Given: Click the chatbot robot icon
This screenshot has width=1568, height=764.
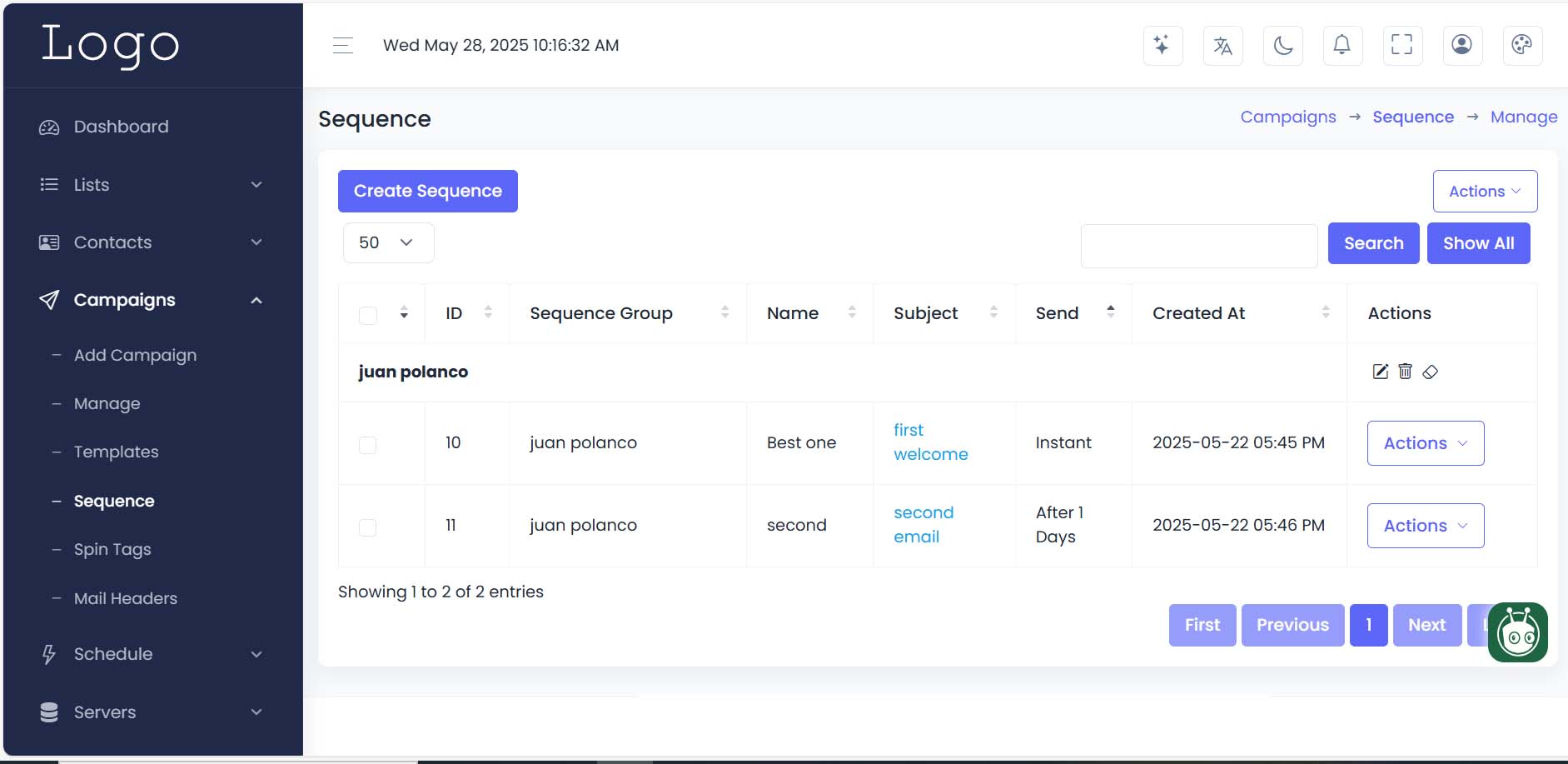Looking at the screenshot, I should tap(1517, 633).
